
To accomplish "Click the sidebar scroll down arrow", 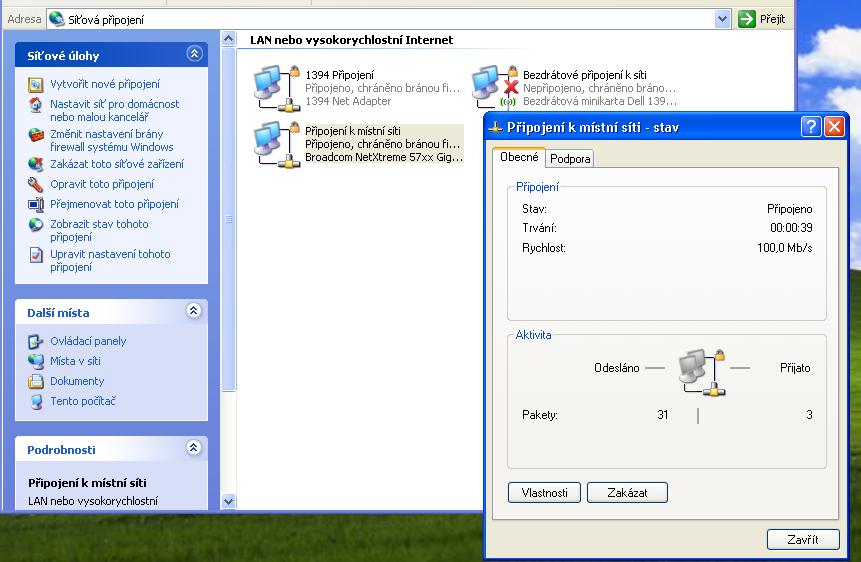I will point(228,501).
